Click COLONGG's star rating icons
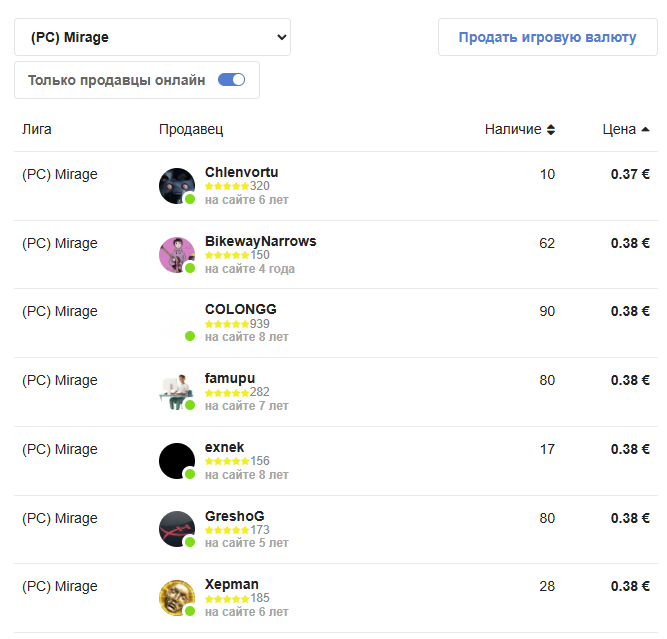667x639 pixels. coord(227,324)
